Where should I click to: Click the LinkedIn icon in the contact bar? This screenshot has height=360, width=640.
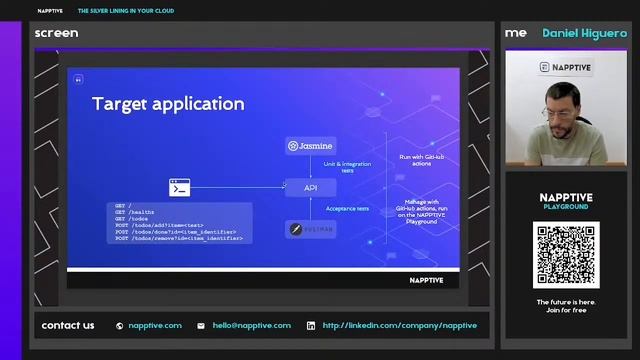point(311,326)
